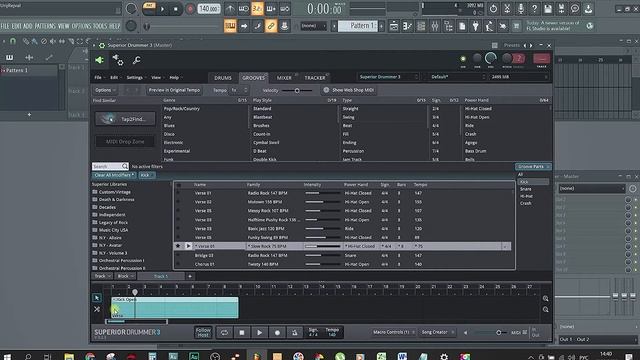This screenshot has width=640, height=360.
Task: Click the Clear All Modifiers button
Action: tap(114, 175)
